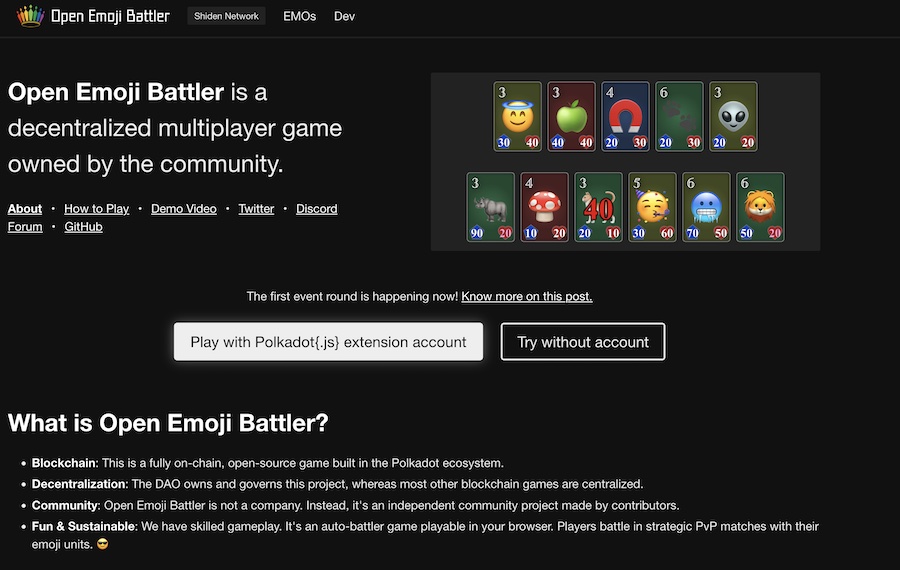Open the 'Know more on this post' link
Image resolution: width=900 pixels, height=570 pixels.
527,297
